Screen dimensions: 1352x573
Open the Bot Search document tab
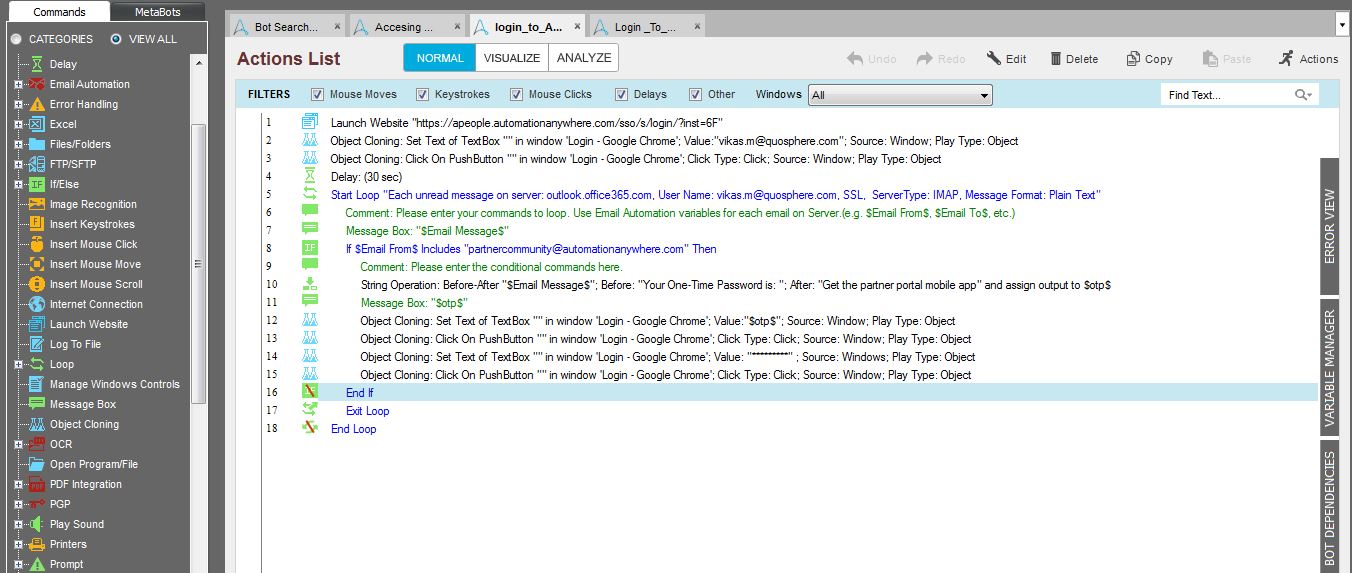point(285,27)
